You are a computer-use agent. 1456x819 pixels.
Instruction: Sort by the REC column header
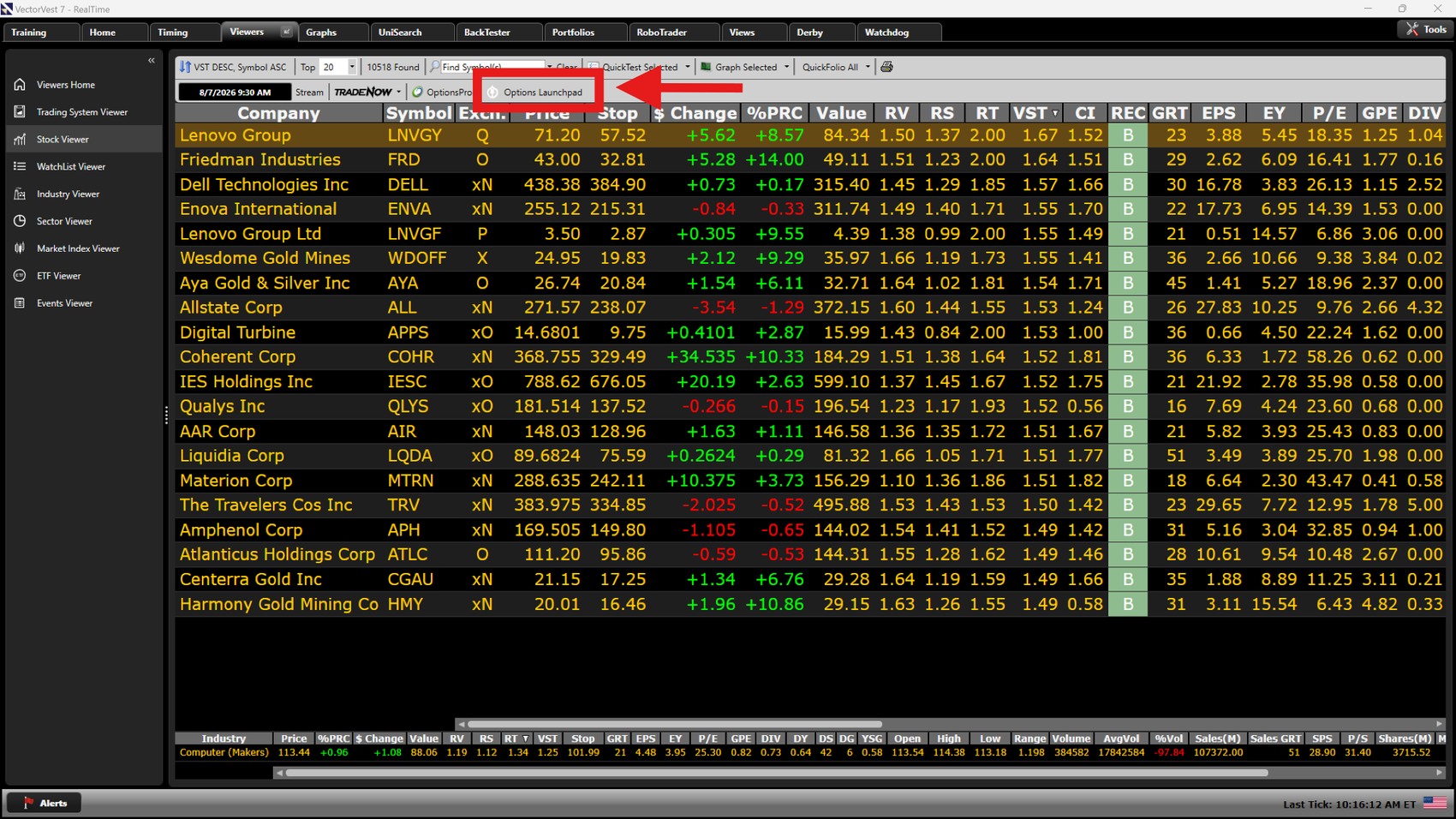(1128, 113)
